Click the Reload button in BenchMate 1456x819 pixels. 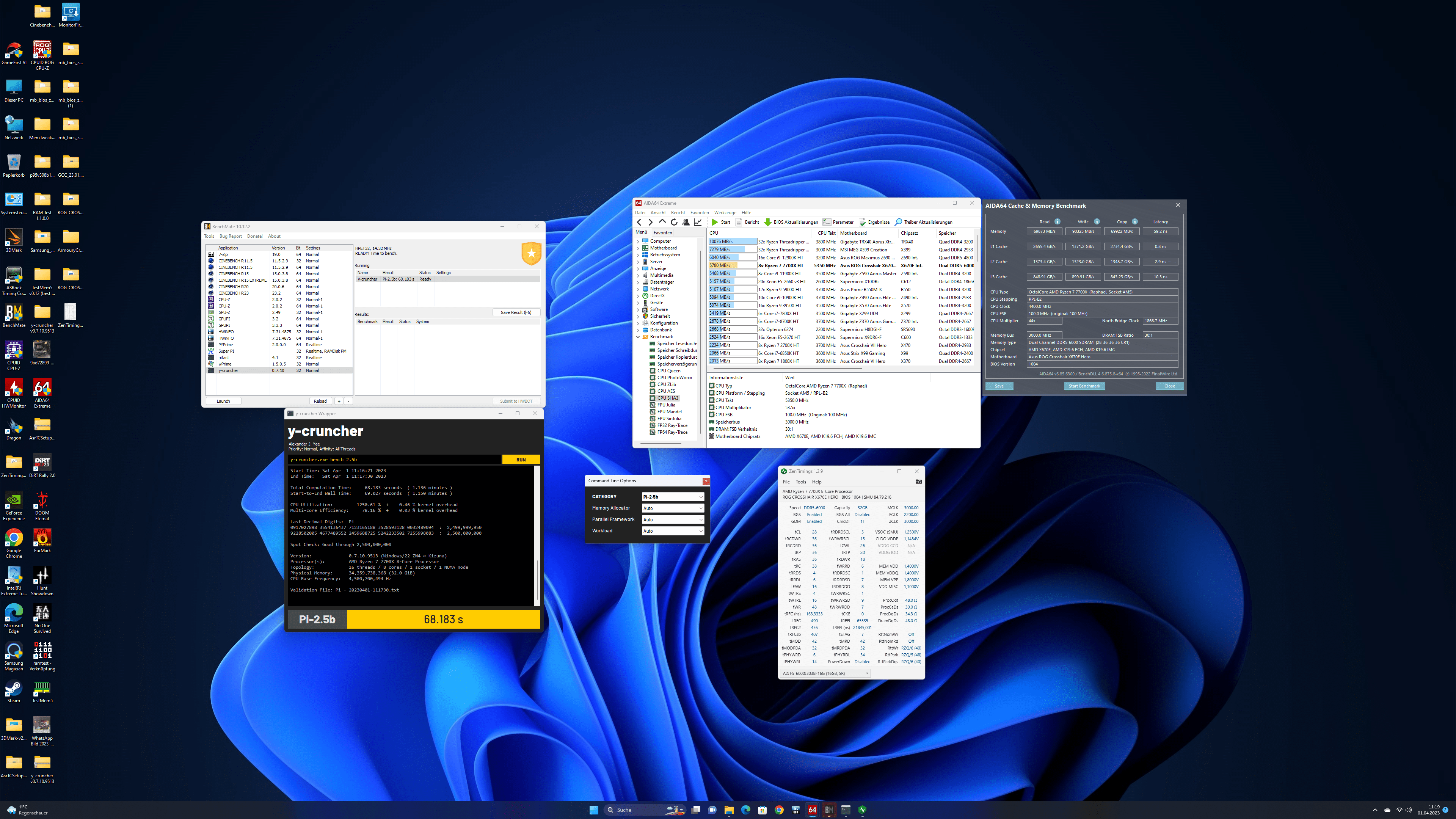coord(320,401)
